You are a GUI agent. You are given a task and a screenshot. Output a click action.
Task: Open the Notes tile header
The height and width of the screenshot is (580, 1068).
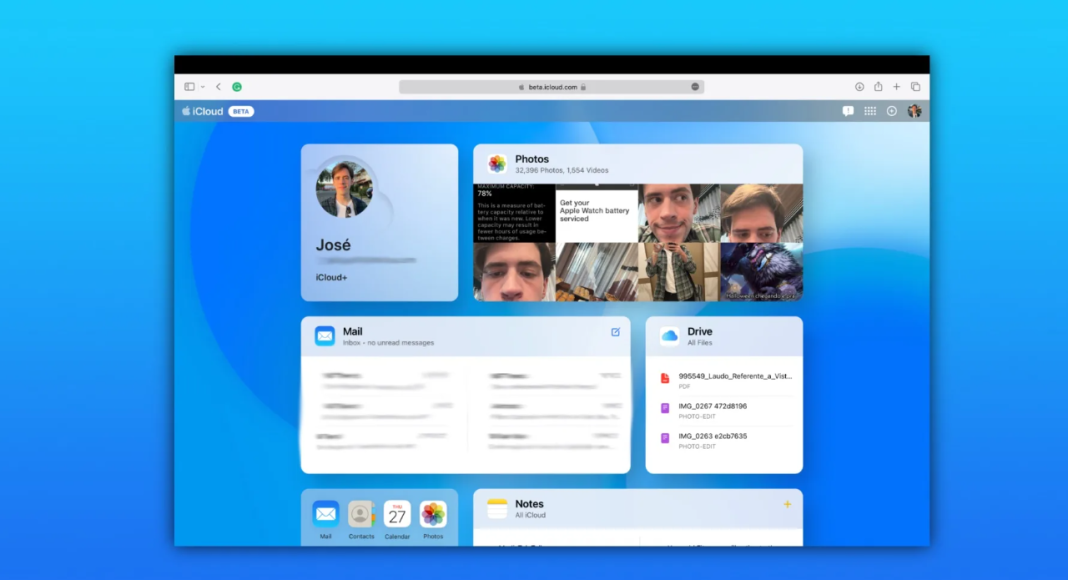[638, 509]
